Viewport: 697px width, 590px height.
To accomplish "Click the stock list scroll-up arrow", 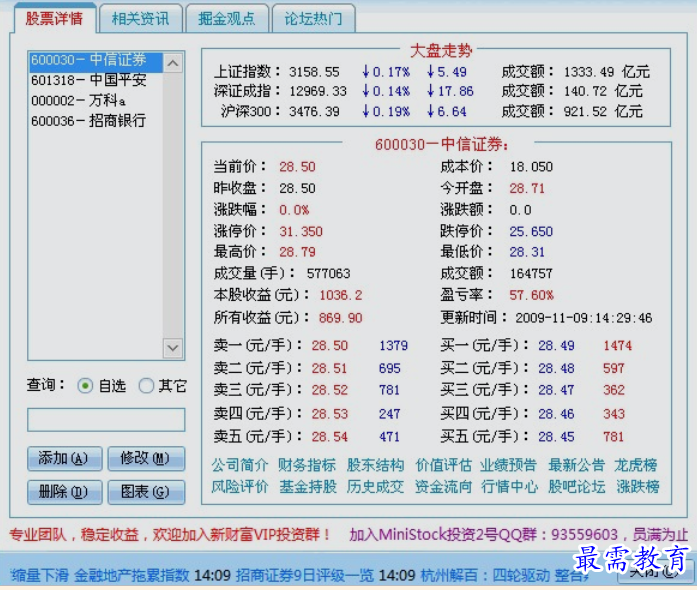I will (173, 63).
